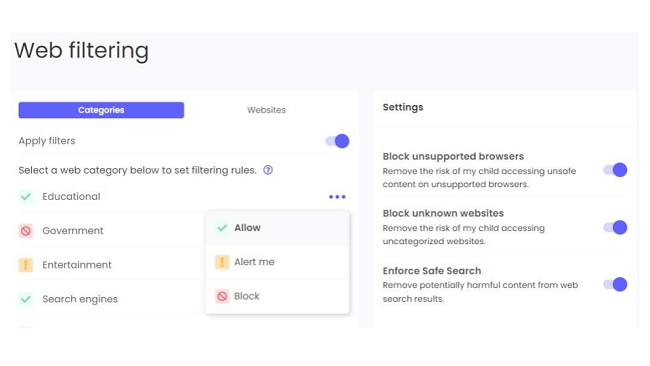Click 'Remove potentially harmful content' description text
Screen dimensions: 650x366
point(480,292)
